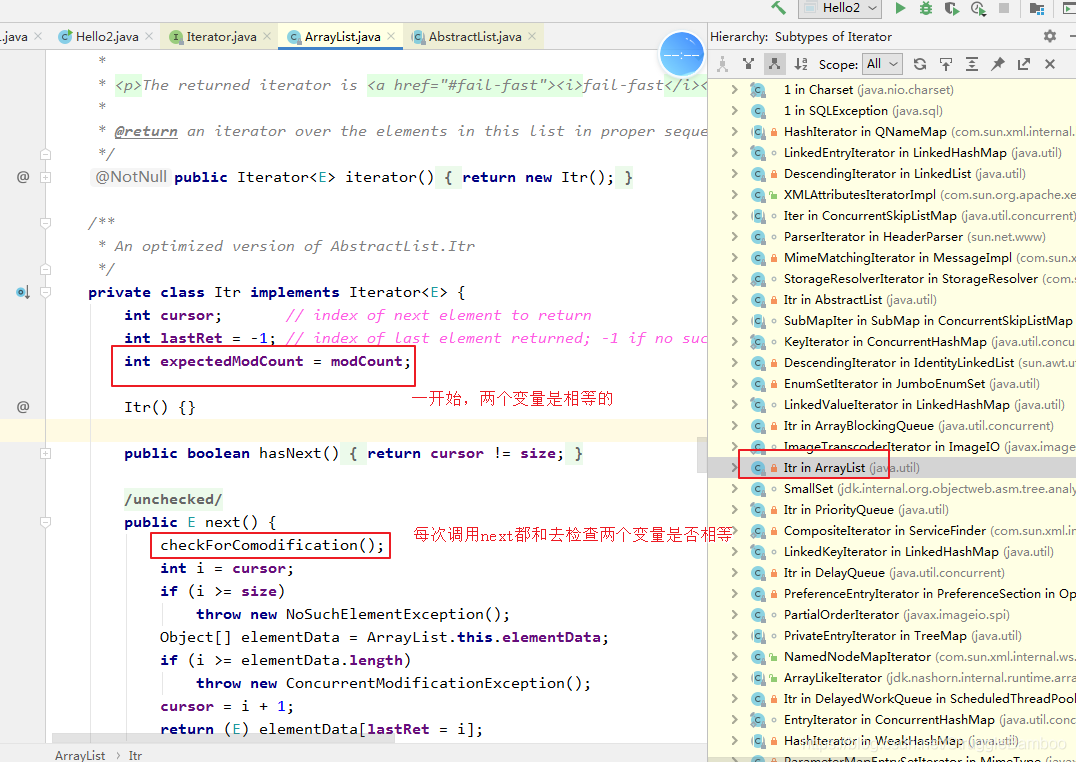The height and width of the screenshot is (762, 1076).
Task: Close the Hello2.java editor tab
Action: [149, 36]
